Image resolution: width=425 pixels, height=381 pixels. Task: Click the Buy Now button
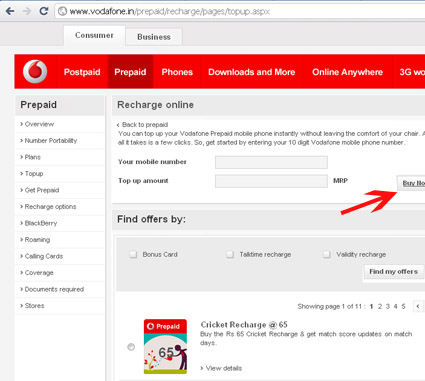pyautogui.click(x=411, y=183)
